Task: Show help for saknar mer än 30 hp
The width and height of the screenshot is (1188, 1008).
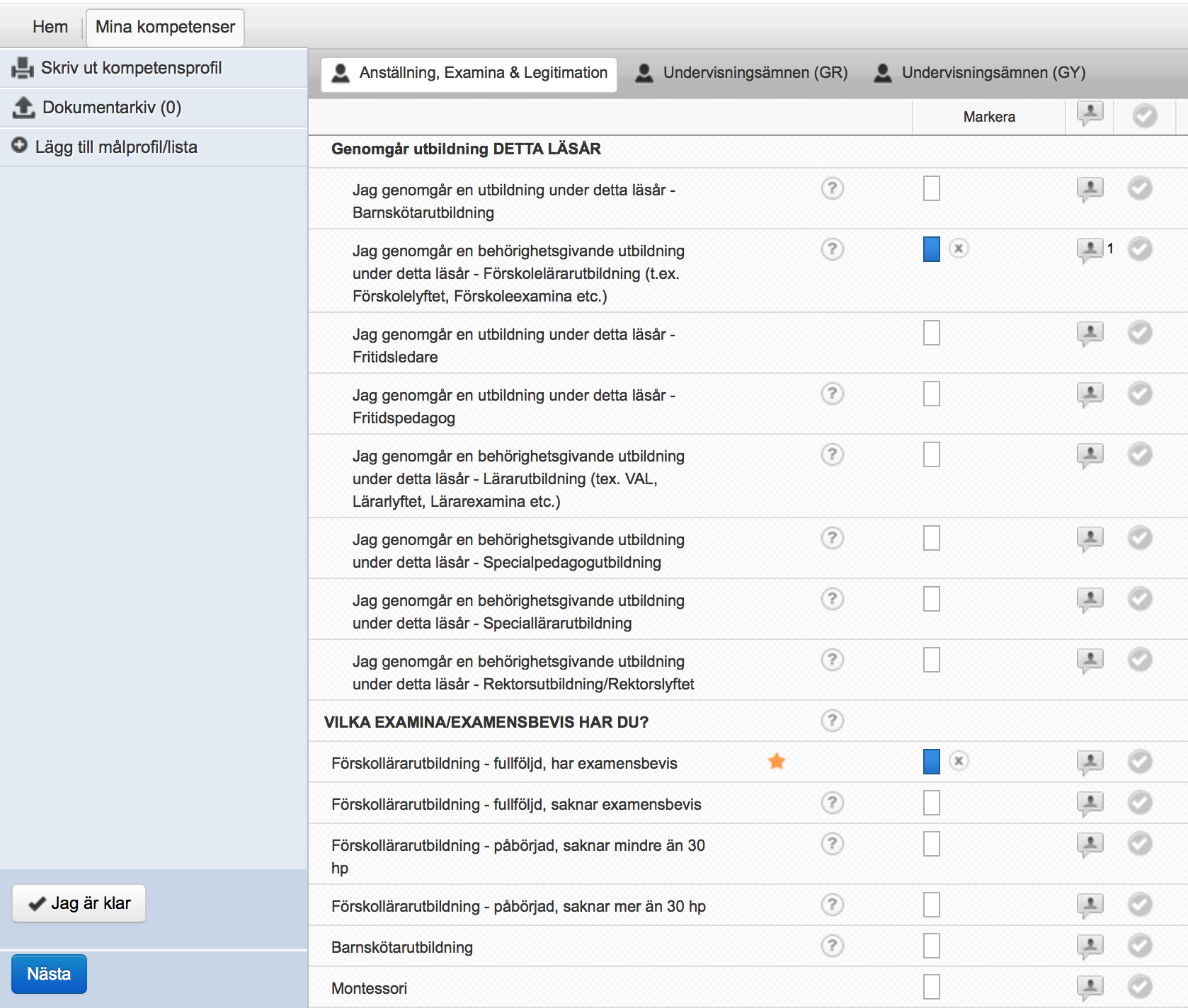Action: point(833,905)
